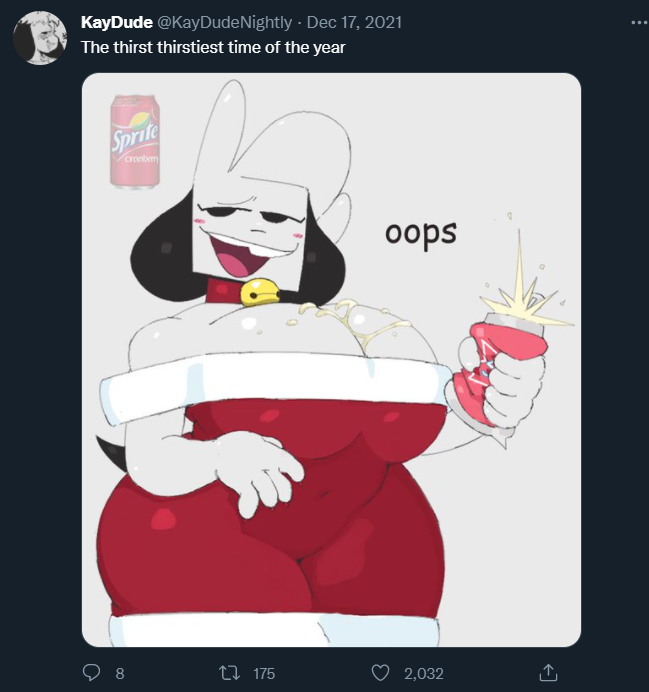Like the tweet with the heart icon
This screenshot has height=692, width=649.
[380, 673]
